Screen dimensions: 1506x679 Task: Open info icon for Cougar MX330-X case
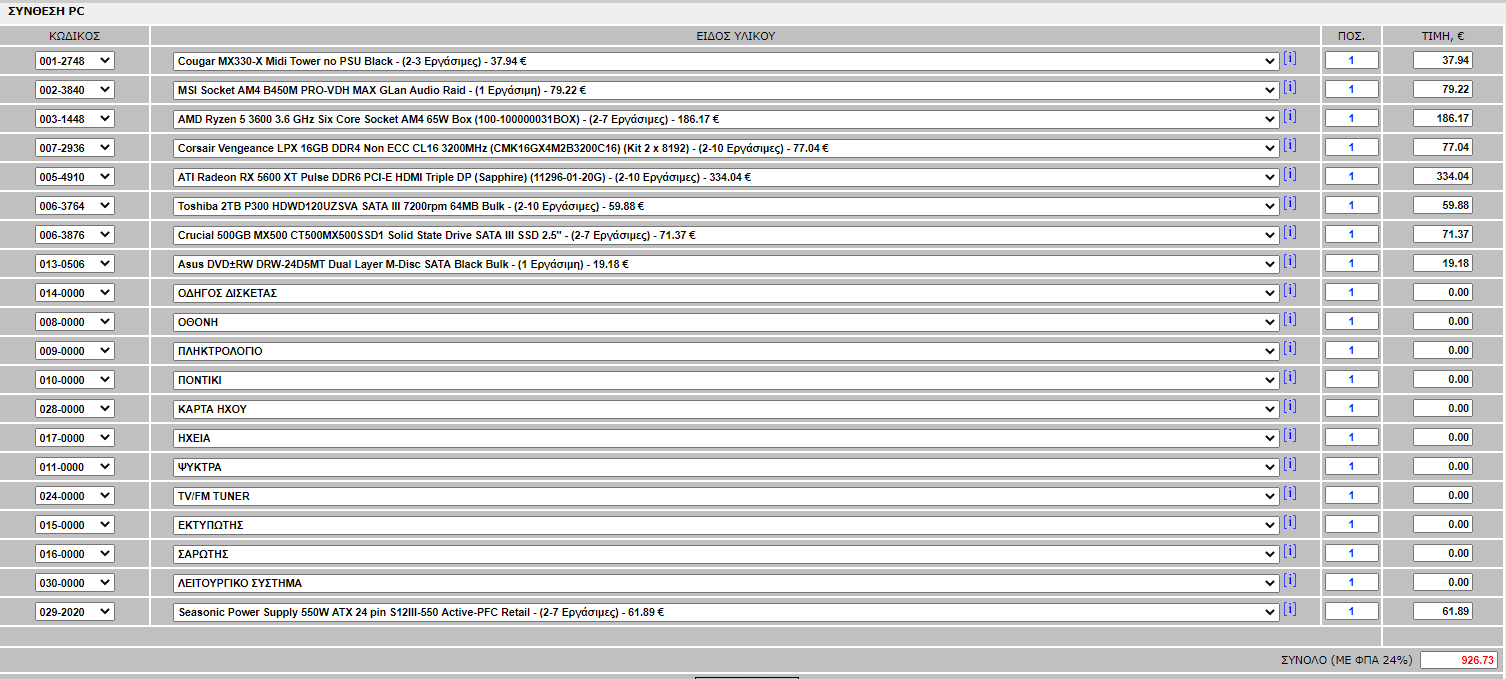click(x=1290, y=58)
